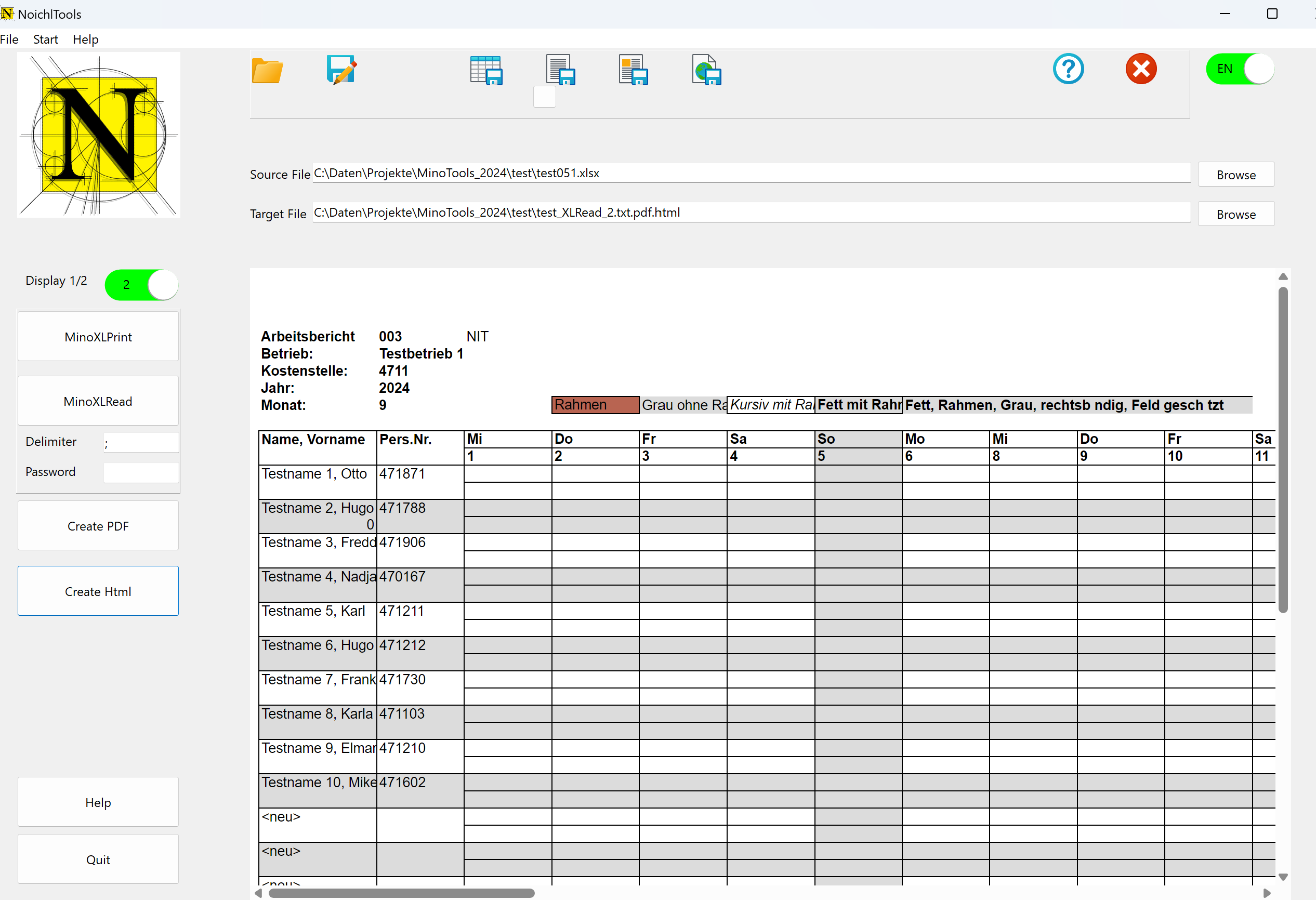Click the red 'Rahmen' cell

[595, 405]
